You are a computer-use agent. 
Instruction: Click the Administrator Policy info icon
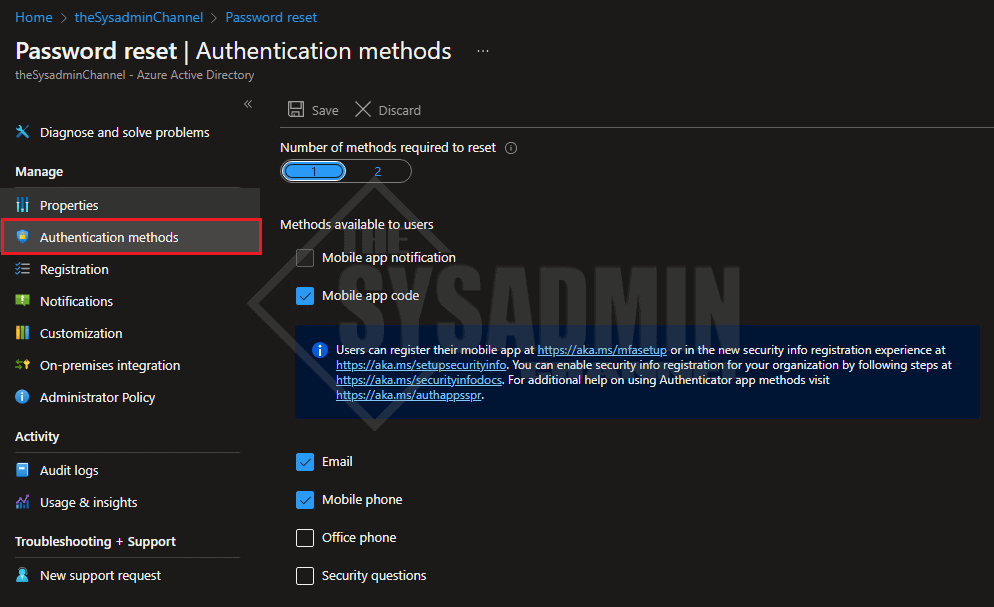click(x=22, y=397)
